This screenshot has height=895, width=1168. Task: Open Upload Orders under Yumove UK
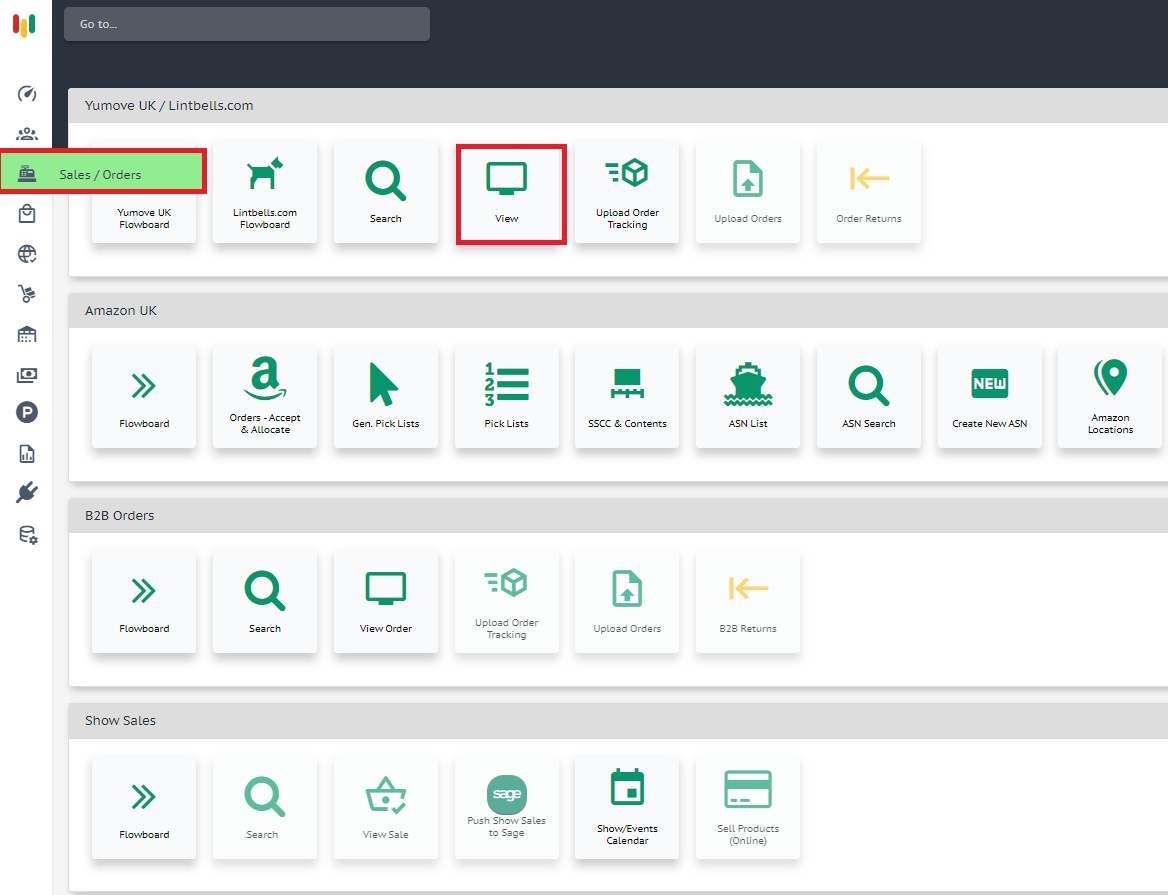click(748, 191)
